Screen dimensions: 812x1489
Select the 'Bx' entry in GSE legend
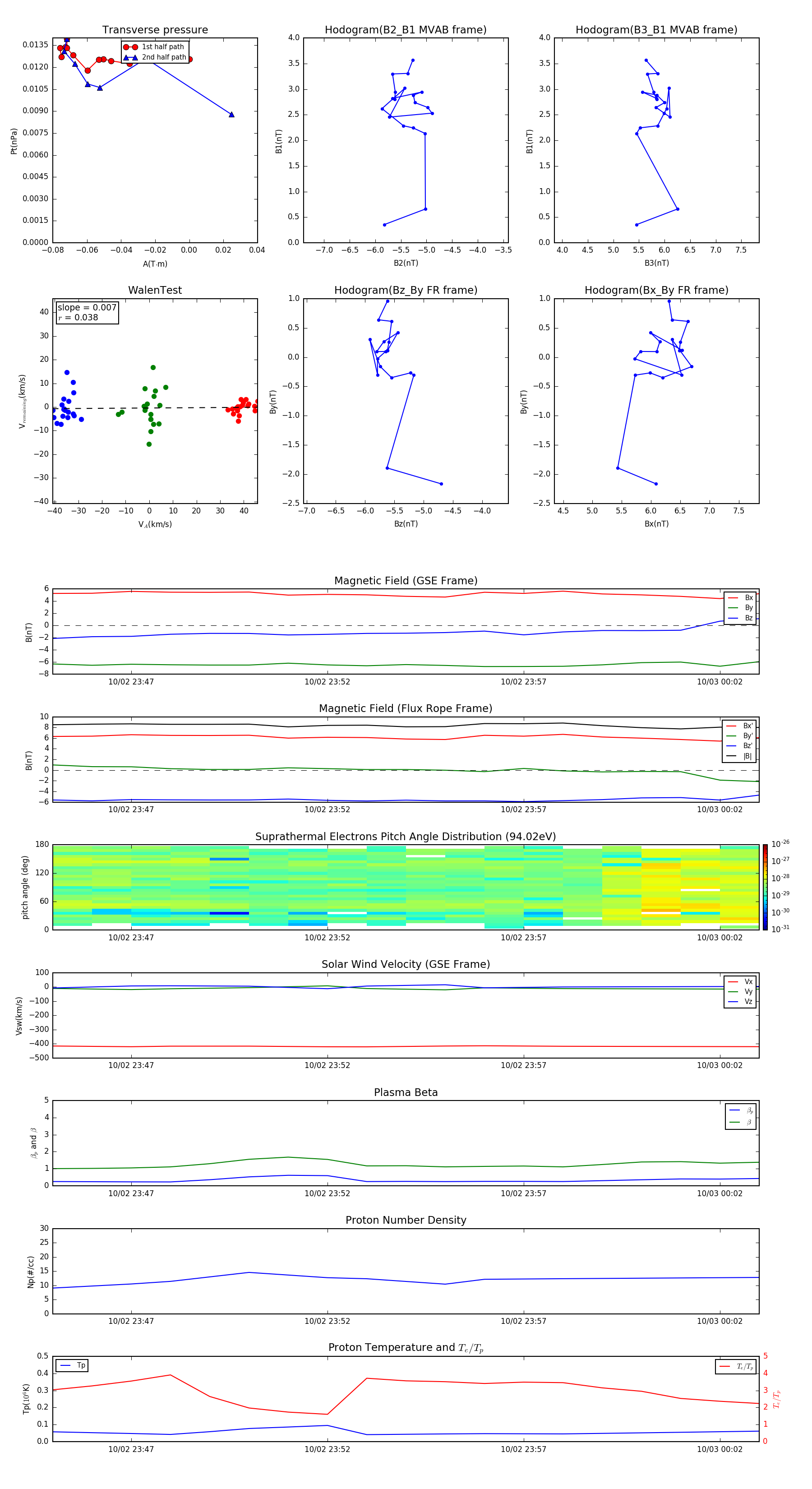(740, 598)
